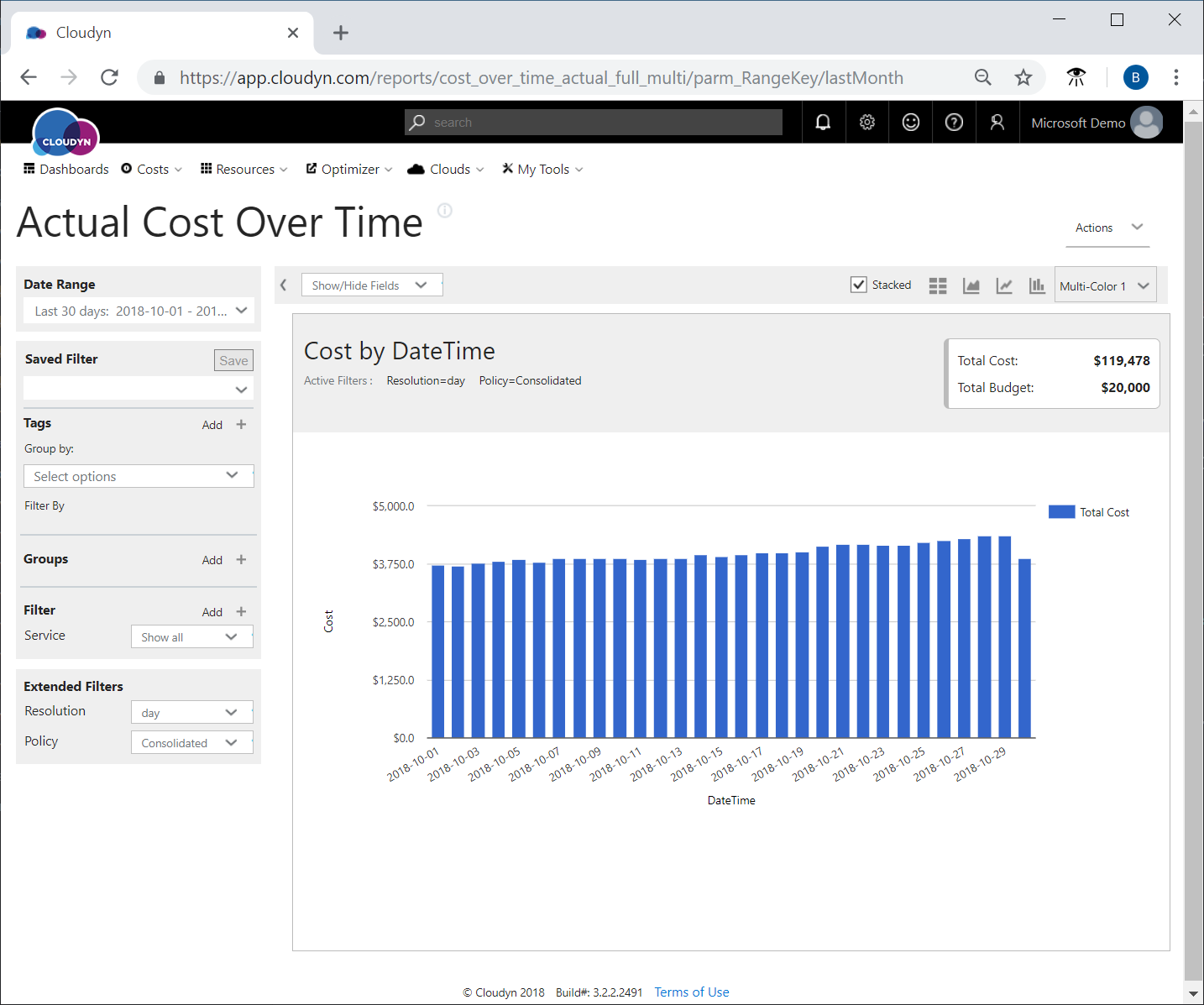Click the Cloudyn logo

pyautogui.click(x=65, y=133)
